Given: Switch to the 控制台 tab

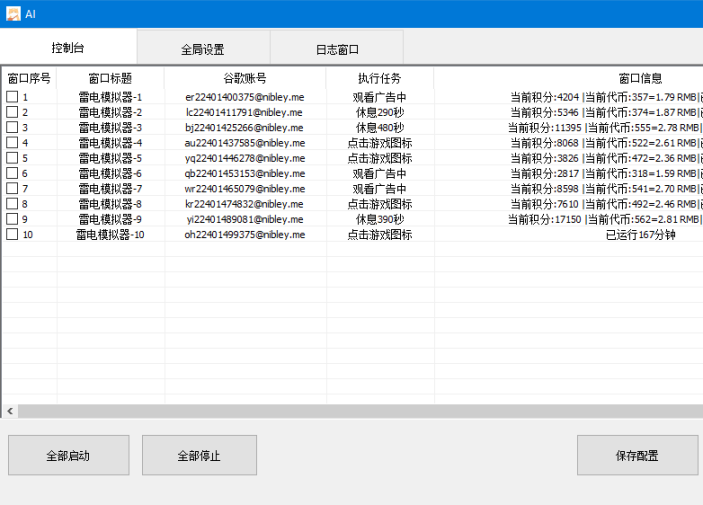Looking at the screenshot, I should (68, 48).
